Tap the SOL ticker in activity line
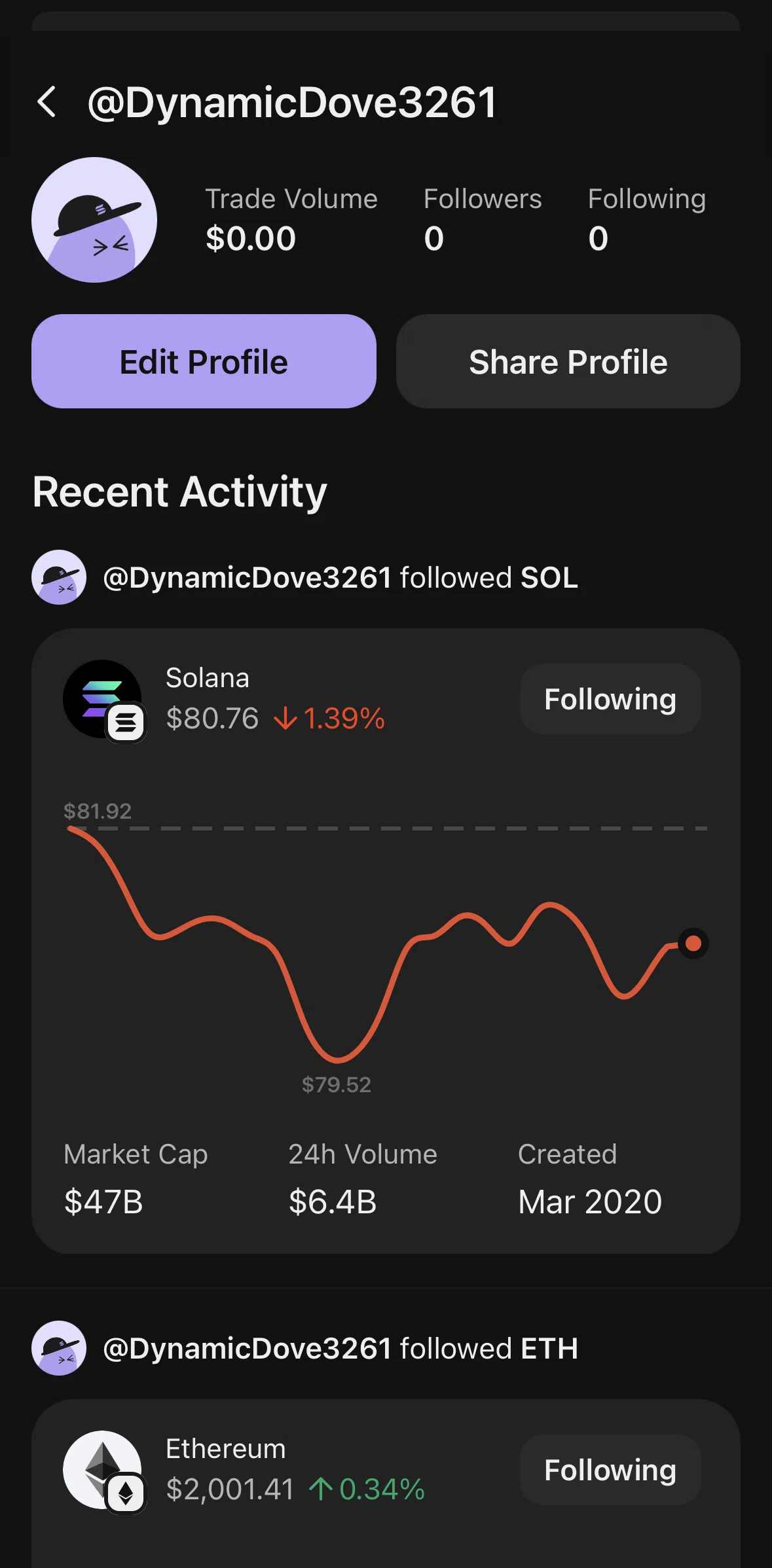The width and height of the screenshot is (772, 1568). (x=549, y=578)
